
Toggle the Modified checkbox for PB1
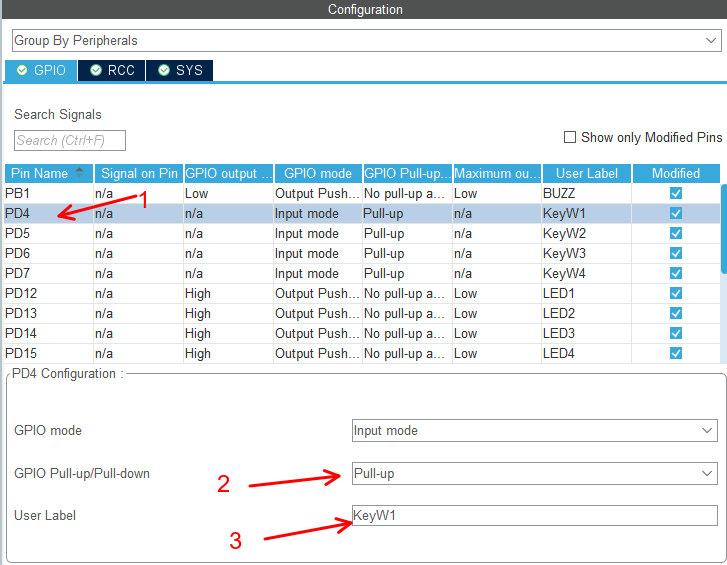(x=676, y=193)
